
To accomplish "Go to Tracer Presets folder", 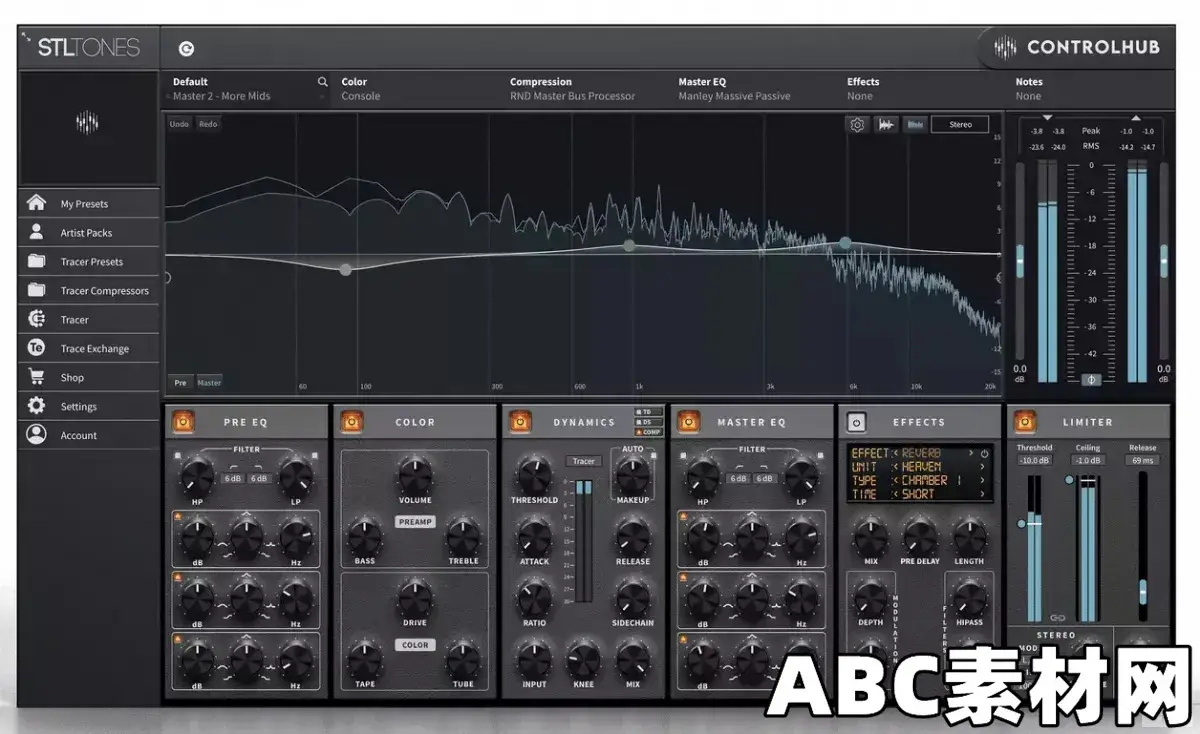I will 89,261.
